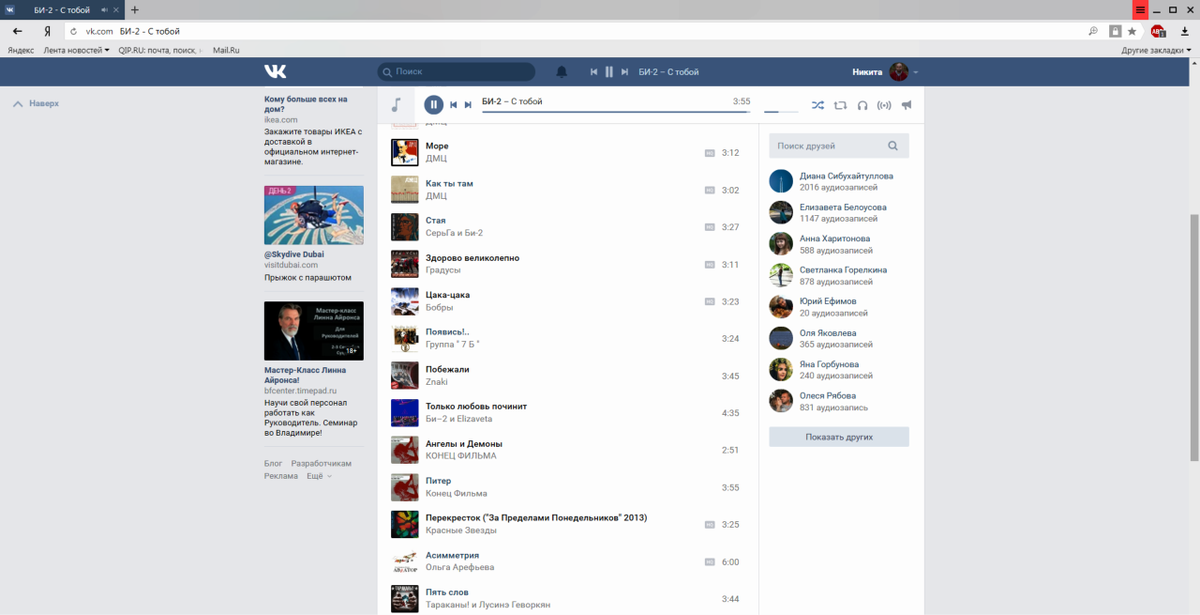Image resolution: width=1200 pixels, height=615 pixels.
Task: Show lyrics icon for the song Перекресток
Action: click(x=710, y=524)
